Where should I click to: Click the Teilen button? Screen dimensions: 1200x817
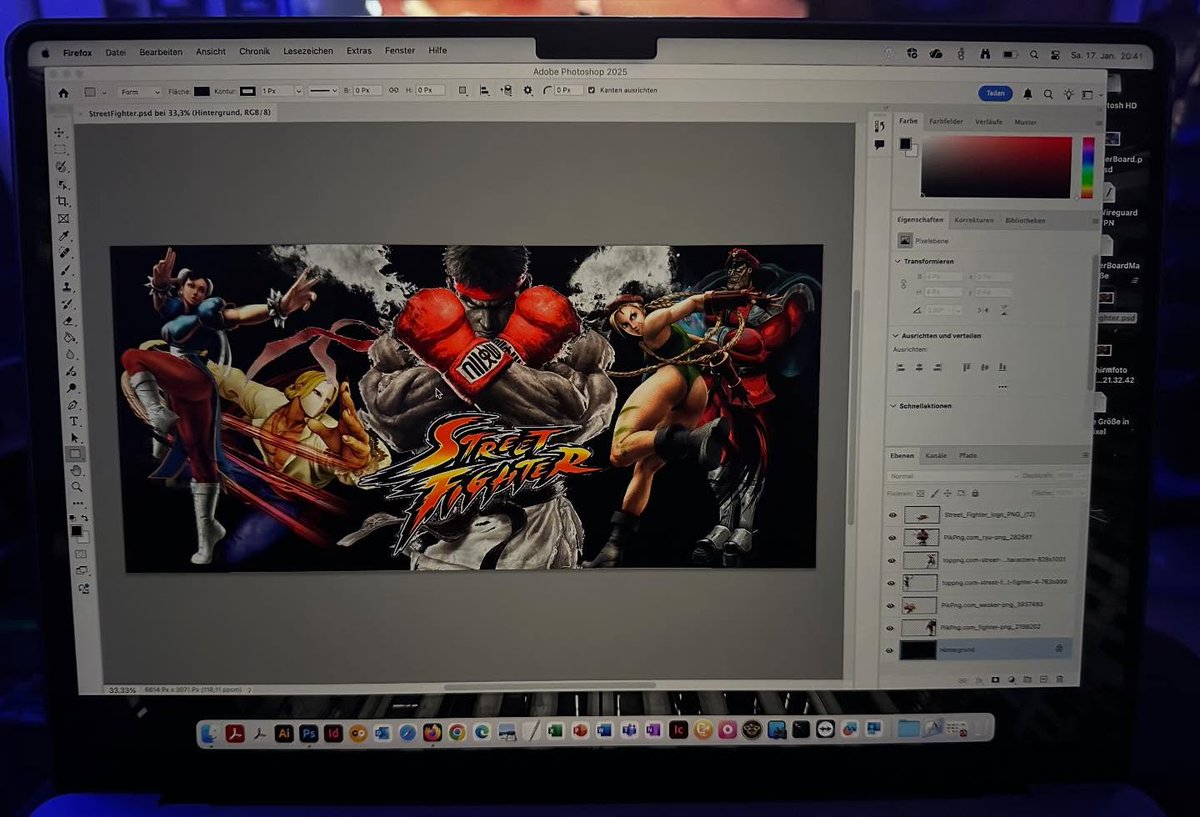pos(995,93)
